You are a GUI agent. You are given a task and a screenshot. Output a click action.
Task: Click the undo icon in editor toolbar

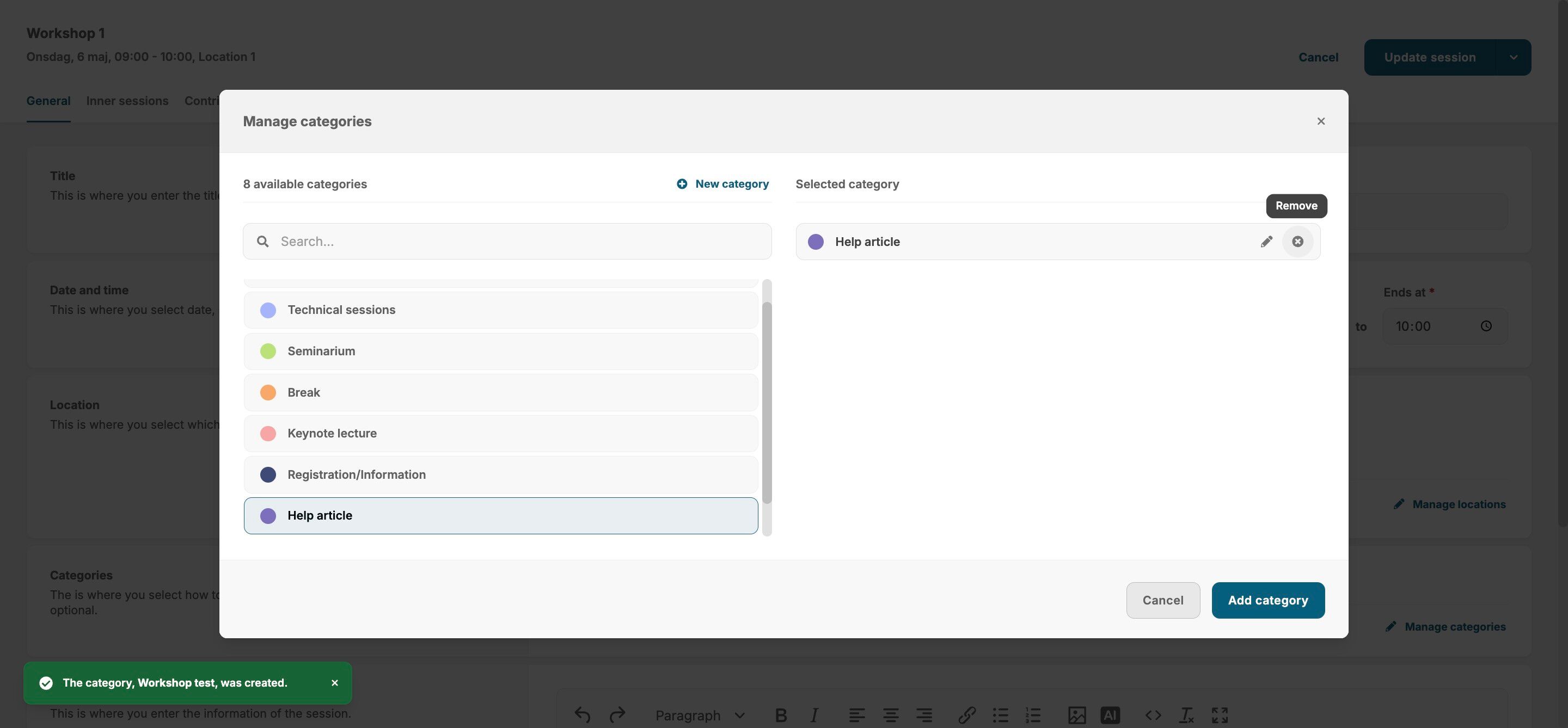[582, 715]
